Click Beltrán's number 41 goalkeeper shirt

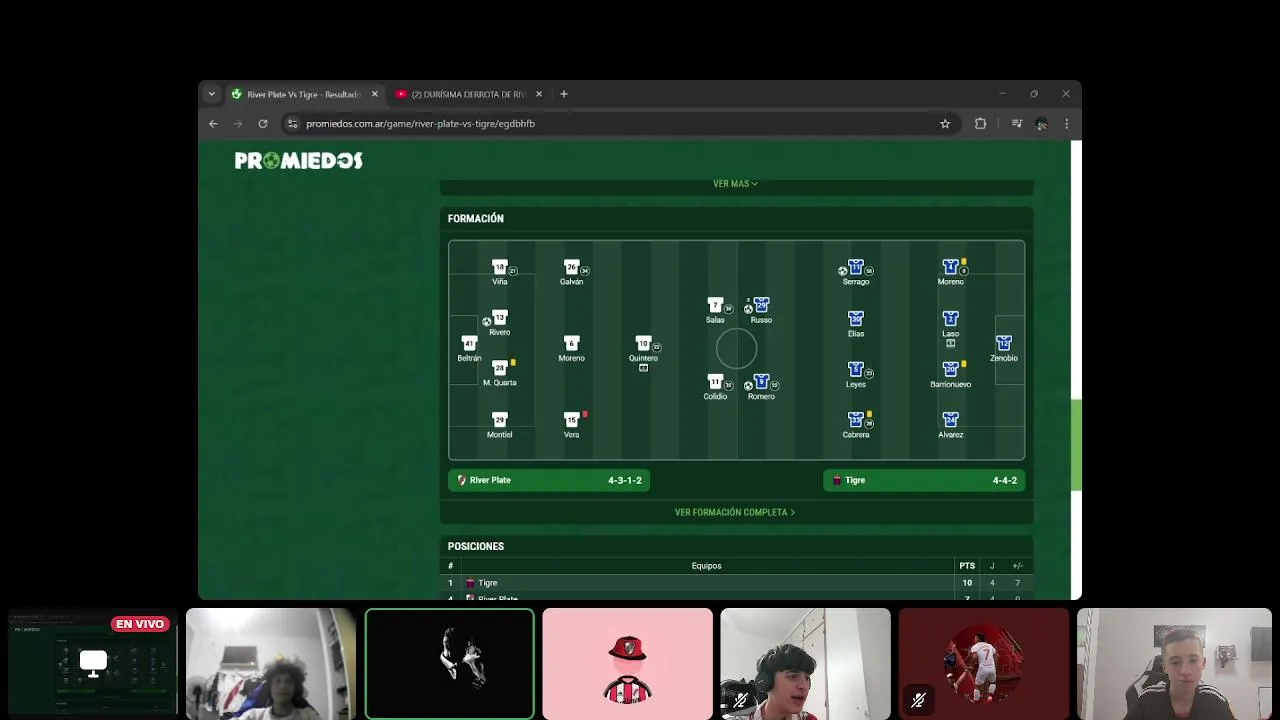469,344
